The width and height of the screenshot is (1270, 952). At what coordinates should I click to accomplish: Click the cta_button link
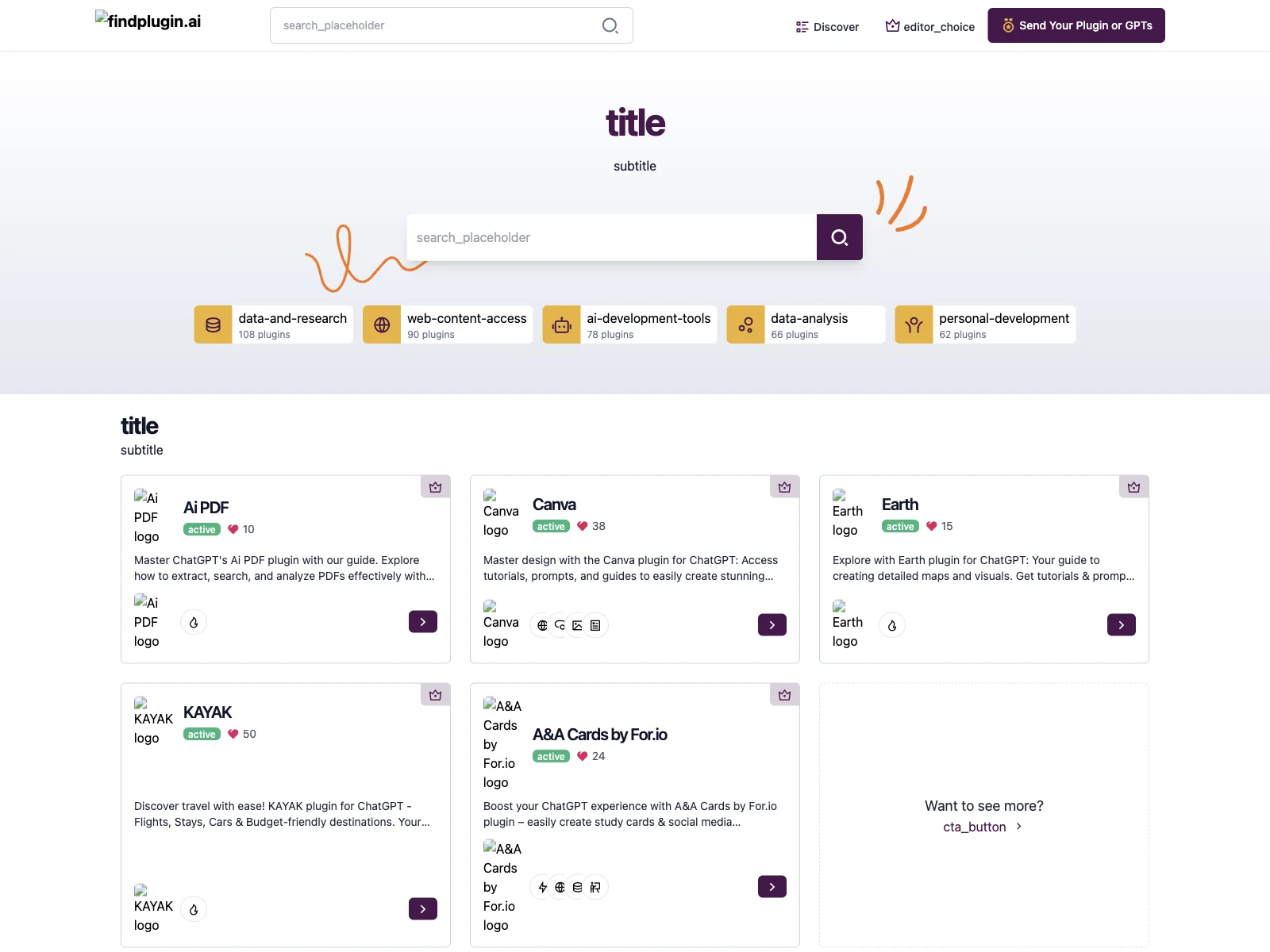coord(983,827)
